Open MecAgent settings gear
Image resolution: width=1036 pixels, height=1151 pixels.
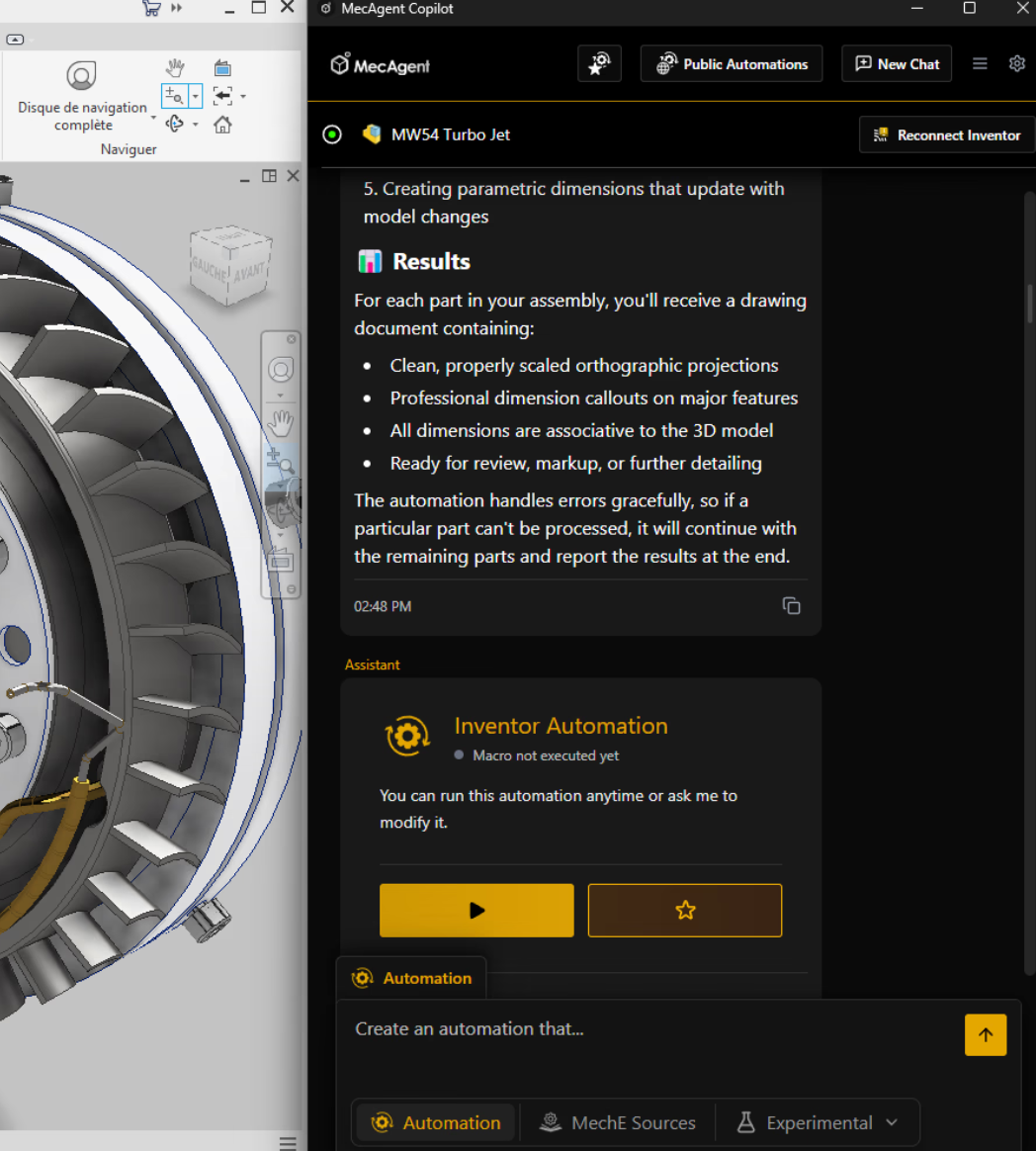(1017, 64)
